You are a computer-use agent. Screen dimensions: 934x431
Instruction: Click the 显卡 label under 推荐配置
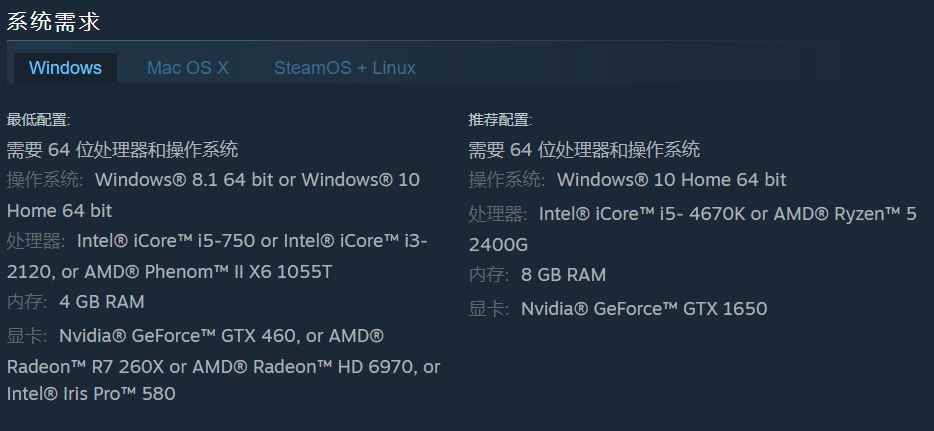pyautogui.click(x=489, y=308)
